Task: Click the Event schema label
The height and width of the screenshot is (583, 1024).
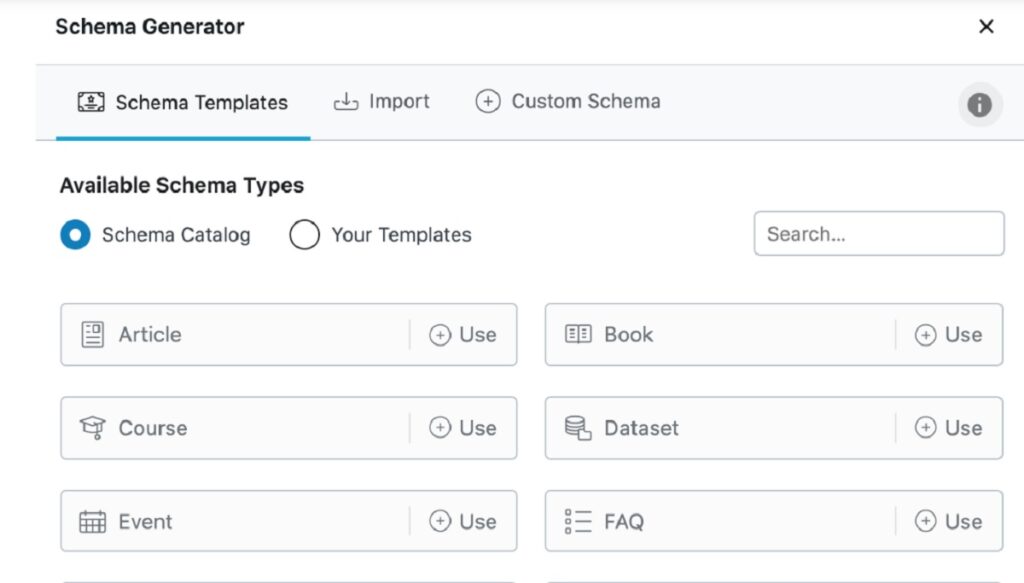Action: (x=146, y=522)
